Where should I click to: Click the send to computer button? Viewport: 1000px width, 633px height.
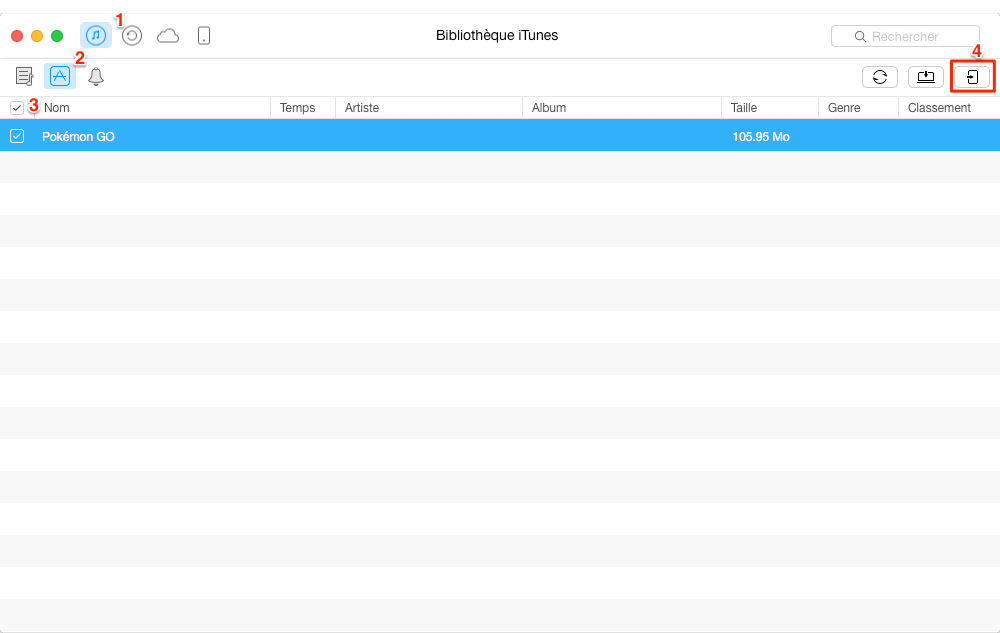[x=926, y=77]
